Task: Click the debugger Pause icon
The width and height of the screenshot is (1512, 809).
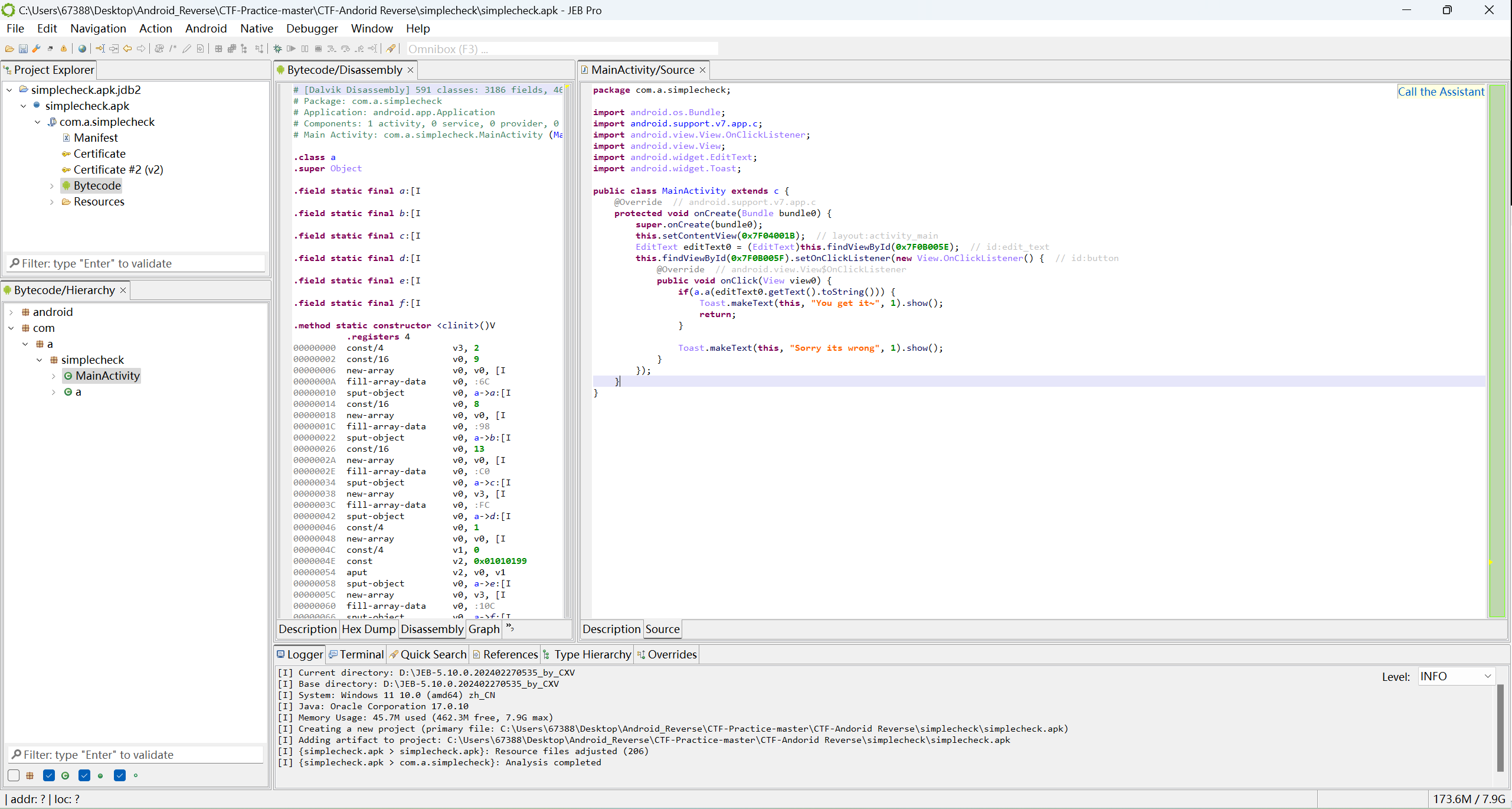Action: tap(305, 49)
